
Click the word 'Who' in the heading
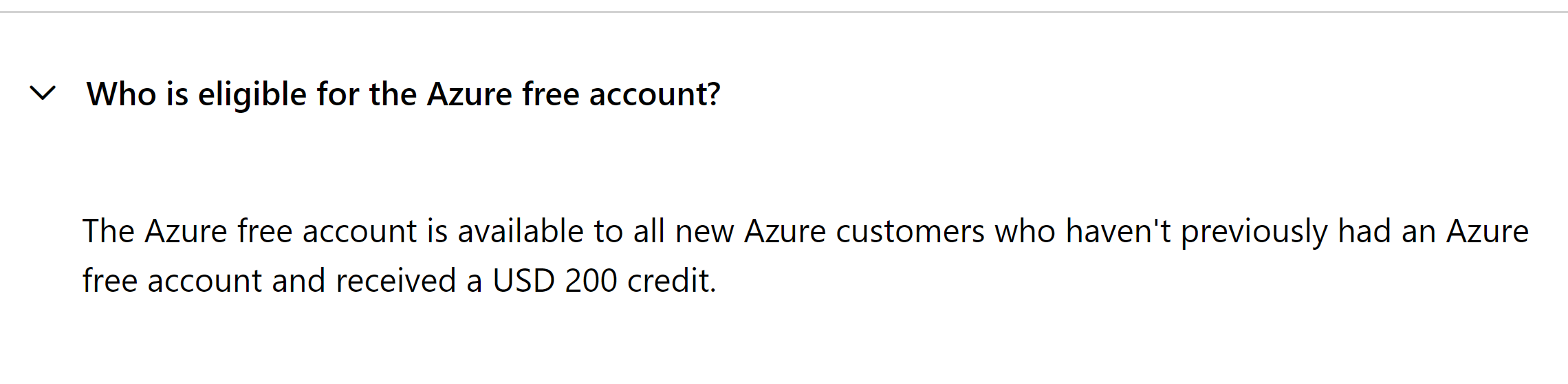tap(121, 94)
